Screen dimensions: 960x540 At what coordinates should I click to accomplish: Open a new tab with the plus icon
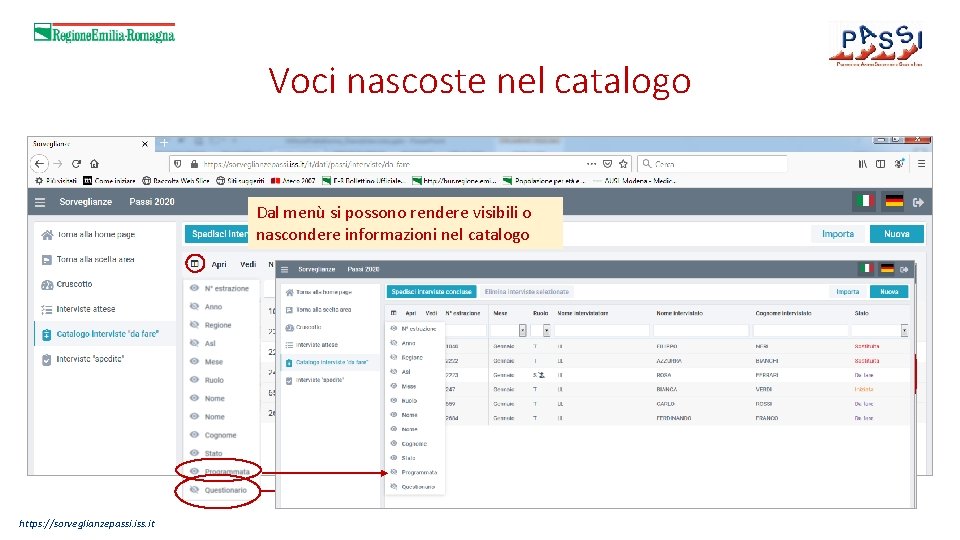164,143
